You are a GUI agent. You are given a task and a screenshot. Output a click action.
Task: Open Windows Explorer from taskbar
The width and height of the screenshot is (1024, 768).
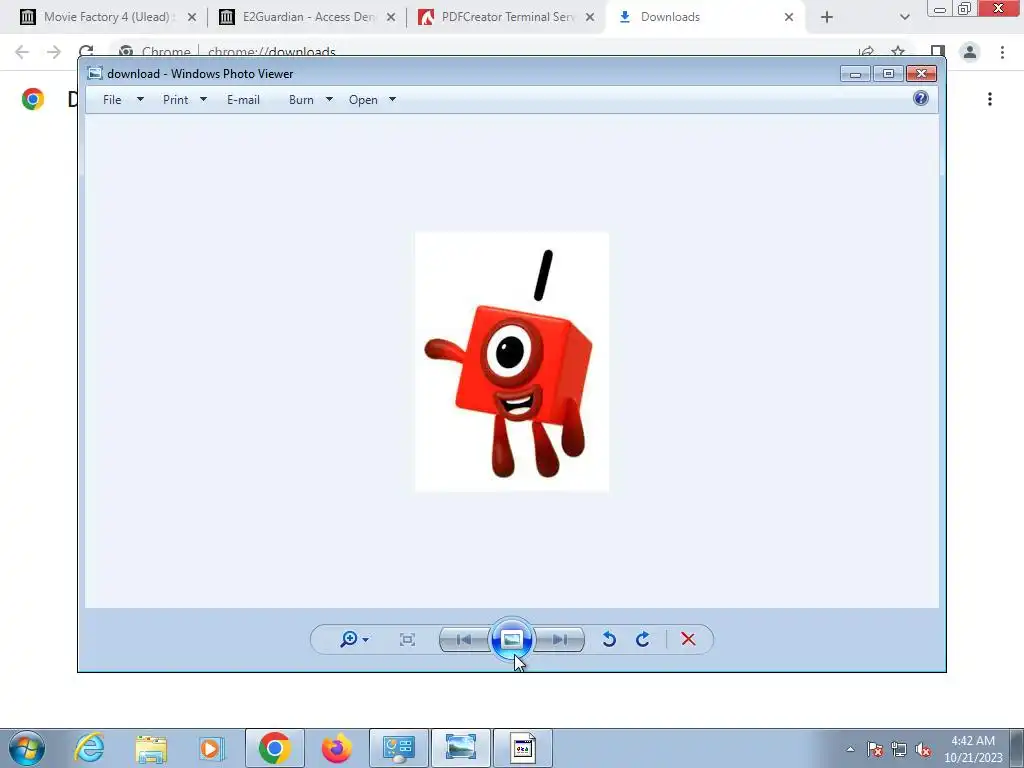tap(151, 748)
